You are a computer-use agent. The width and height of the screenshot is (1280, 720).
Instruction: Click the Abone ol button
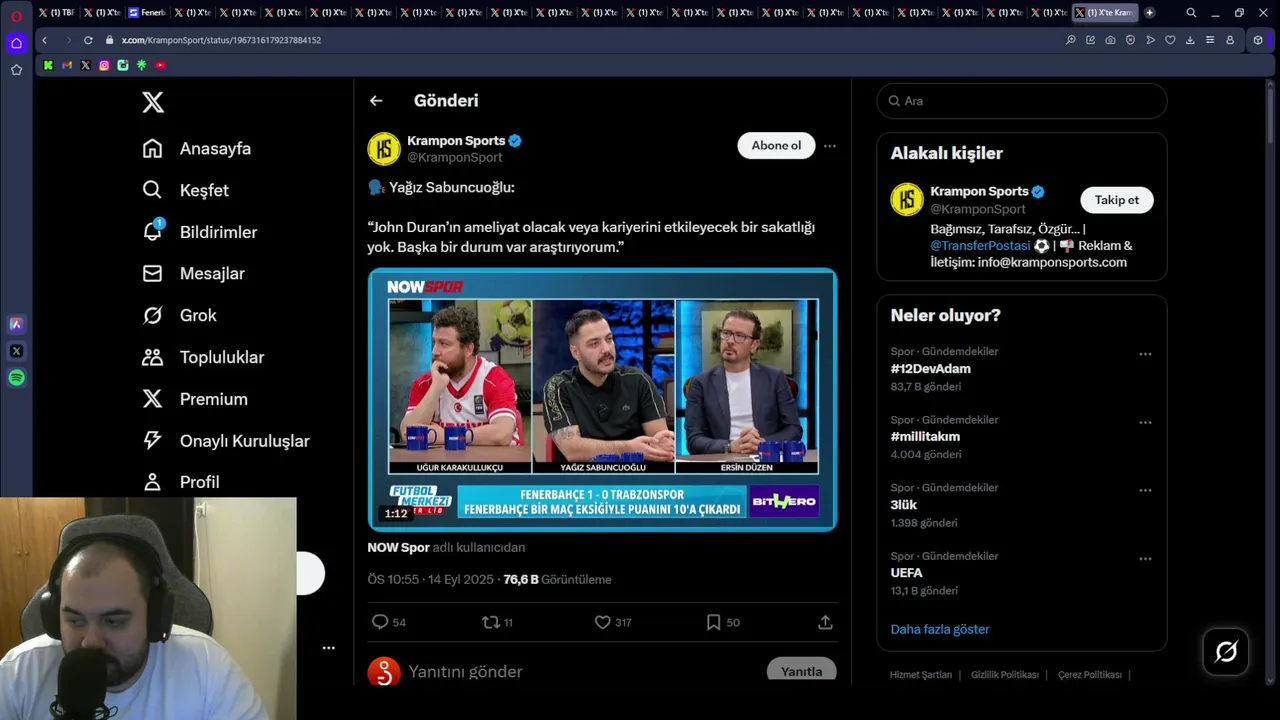(776, 145)
